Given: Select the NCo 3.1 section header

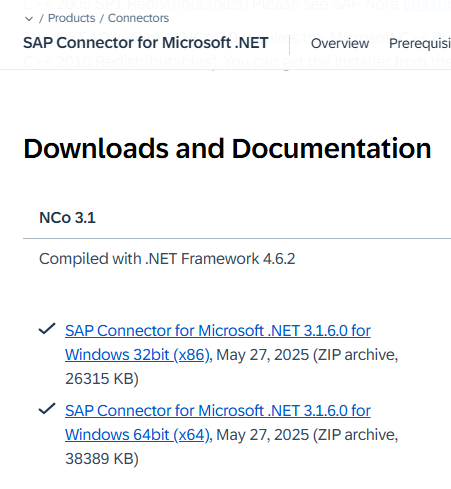Looking at the screenshot, I should click(x=67, y=218).
